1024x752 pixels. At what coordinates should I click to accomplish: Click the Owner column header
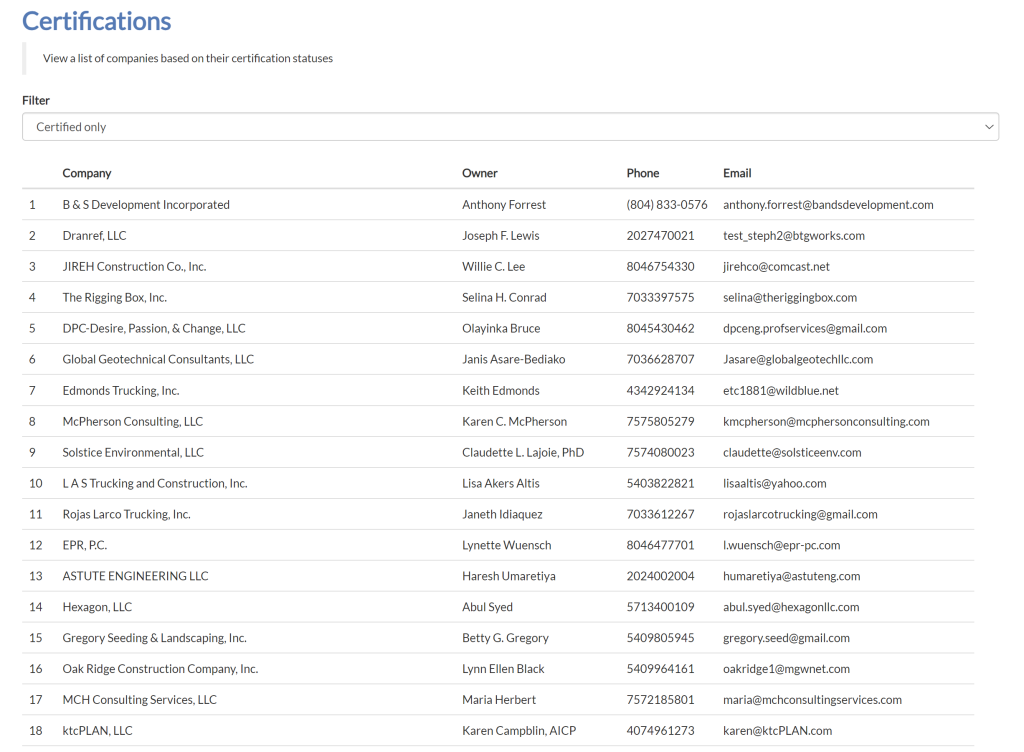point(480,173)
